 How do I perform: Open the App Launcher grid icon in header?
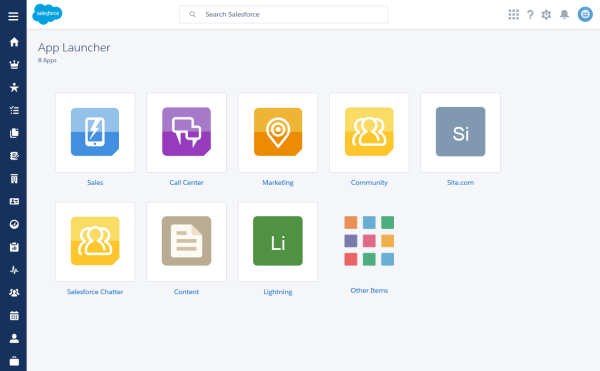(514, 15)
